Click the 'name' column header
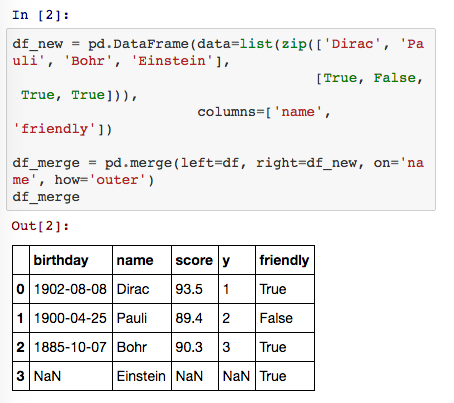 coord(142,260)
